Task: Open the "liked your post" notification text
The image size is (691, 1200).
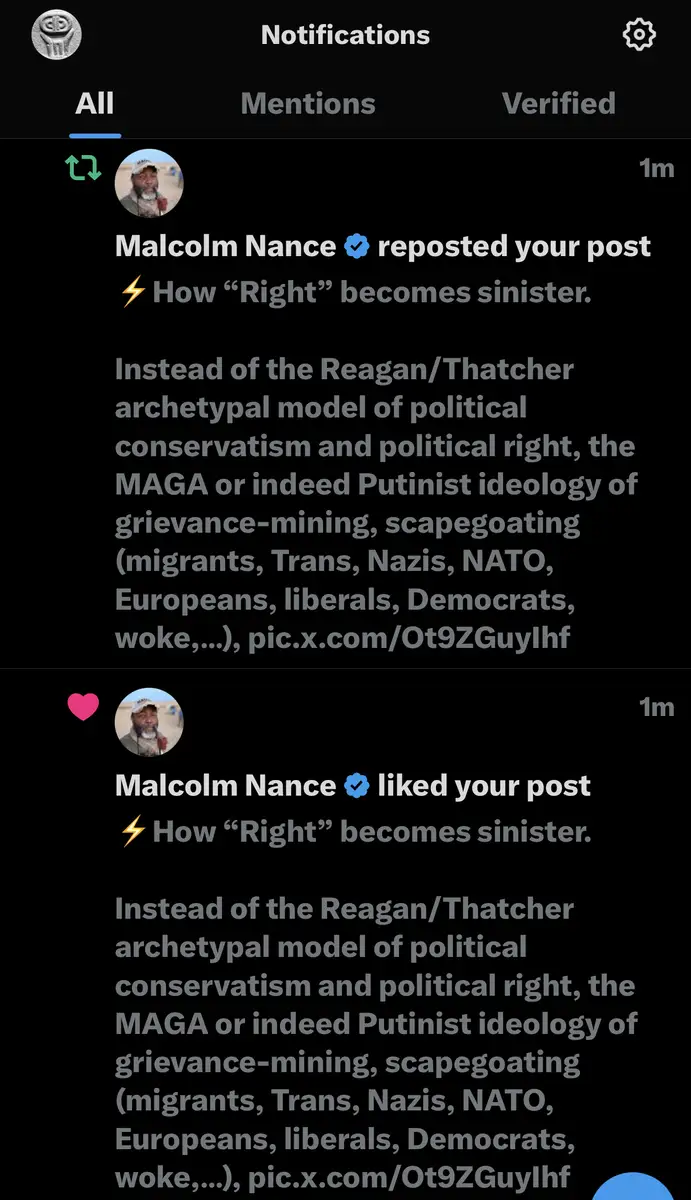Action: coord(484,786)
